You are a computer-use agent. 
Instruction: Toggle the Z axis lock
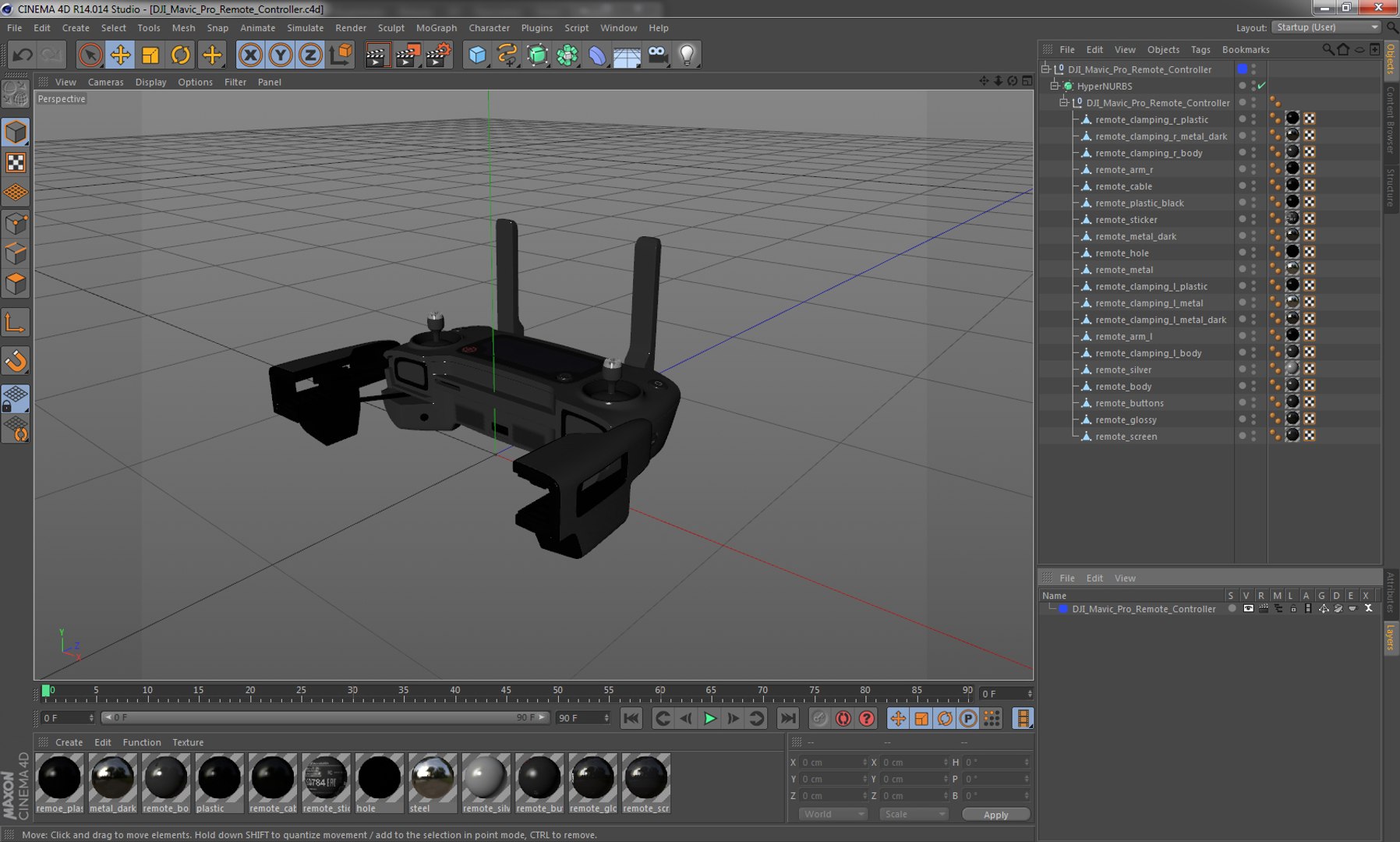(x=310, y=55)
